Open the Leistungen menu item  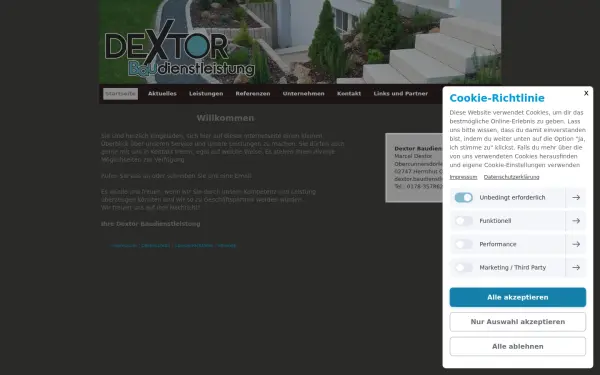206,93
